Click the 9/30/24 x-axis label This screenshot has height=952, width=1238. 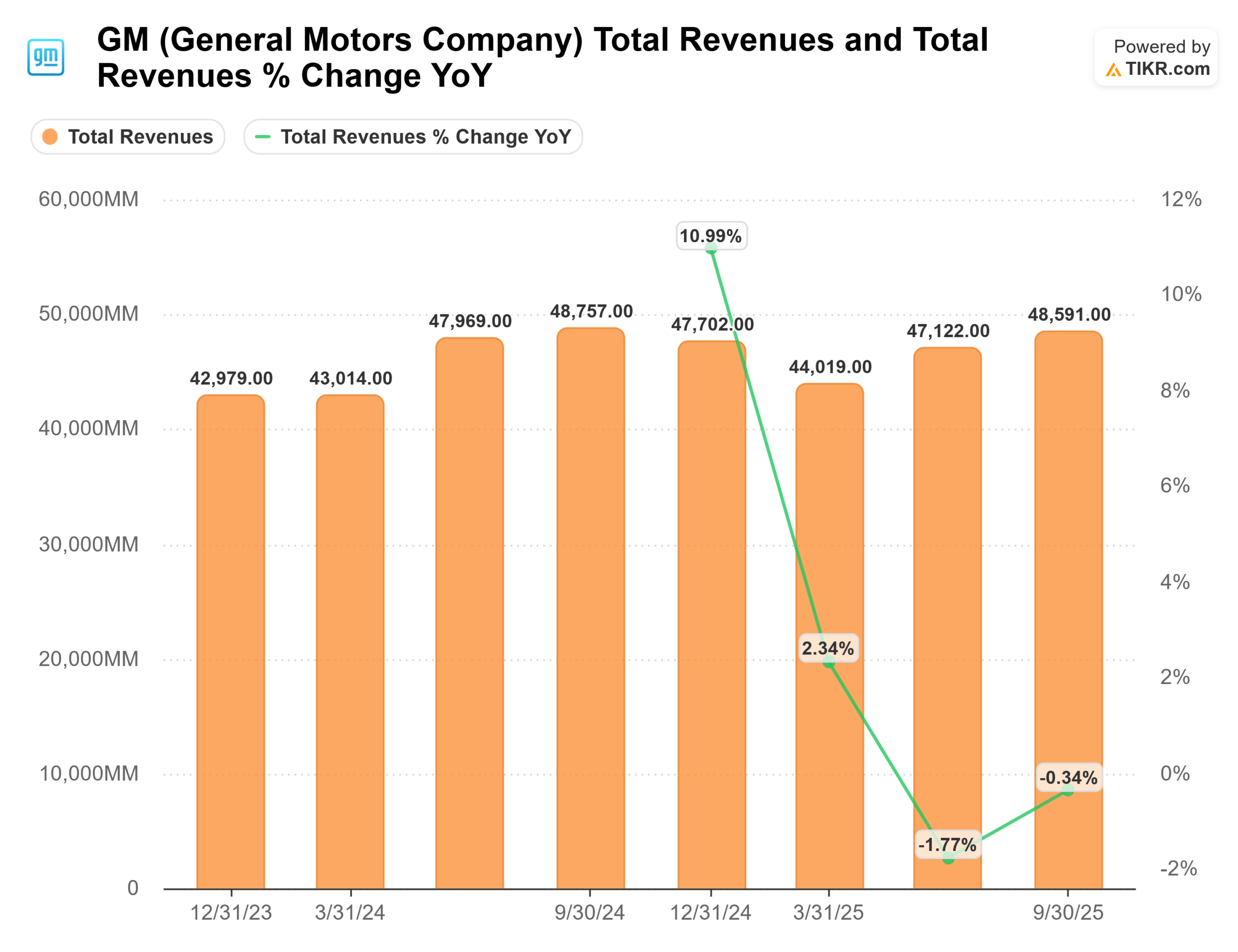pyautogui.click(x=590, y=912)
